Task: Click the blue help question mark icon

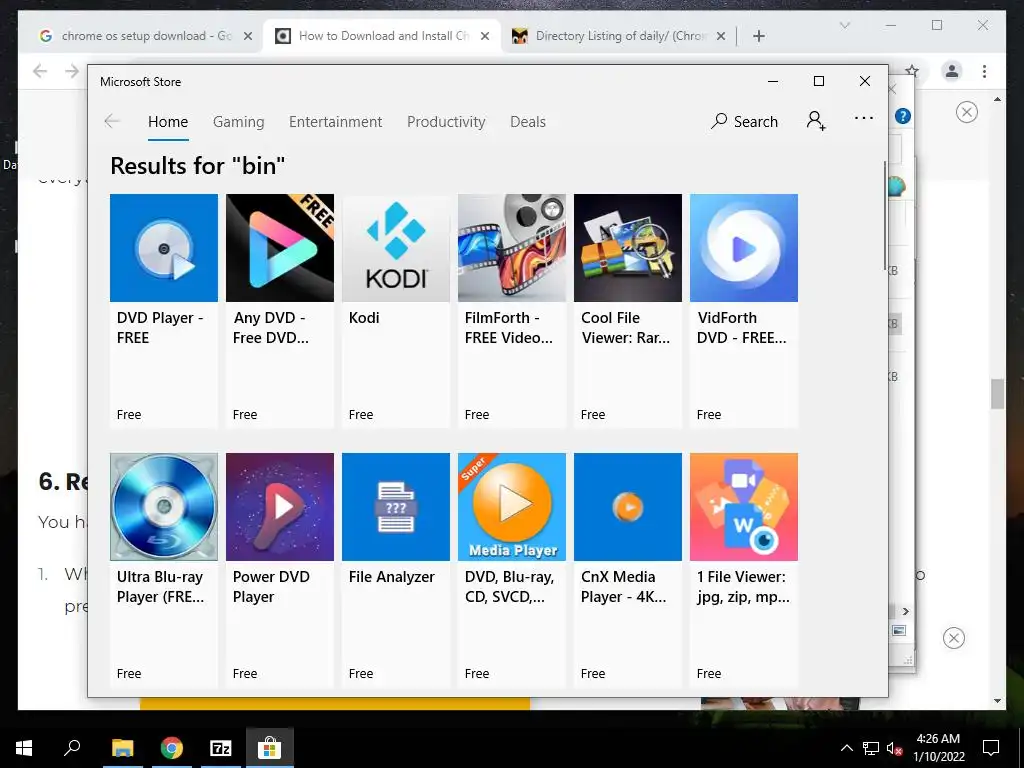Action: 903,116
